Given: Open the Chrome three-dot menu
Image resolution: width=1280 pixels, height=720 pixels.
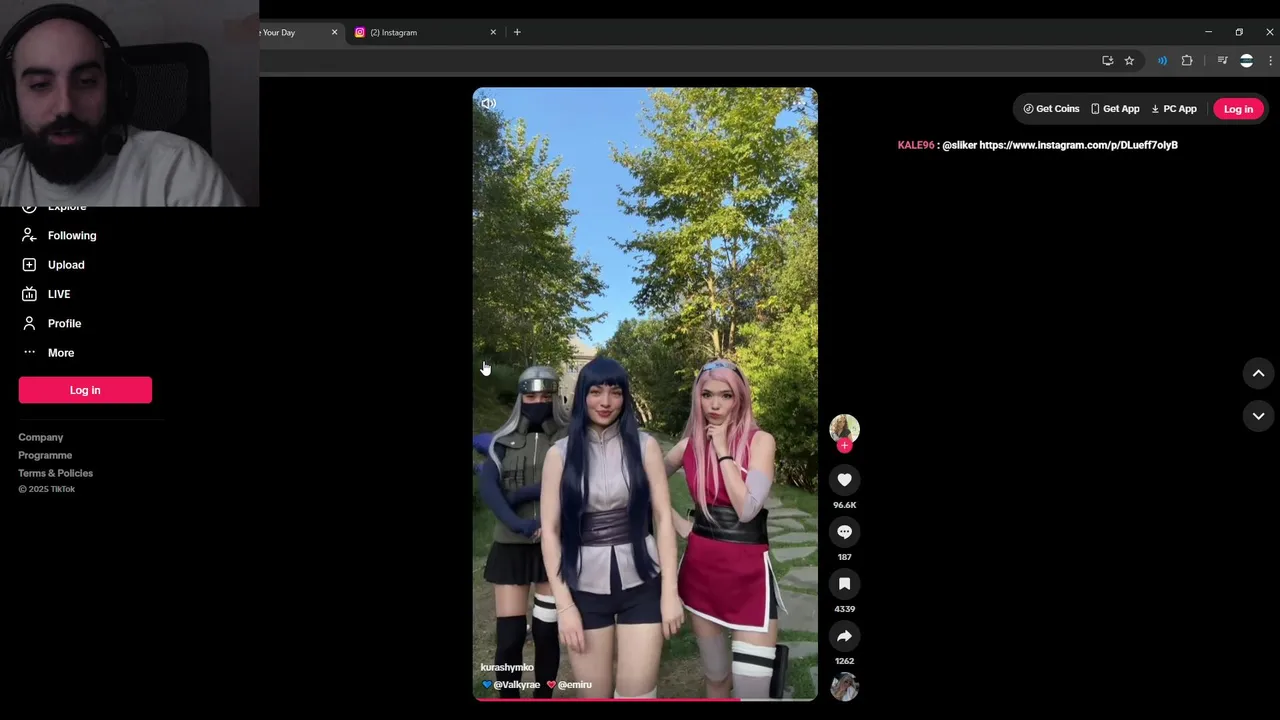Looking at the screenshot, I should (x=1270, y=61).
